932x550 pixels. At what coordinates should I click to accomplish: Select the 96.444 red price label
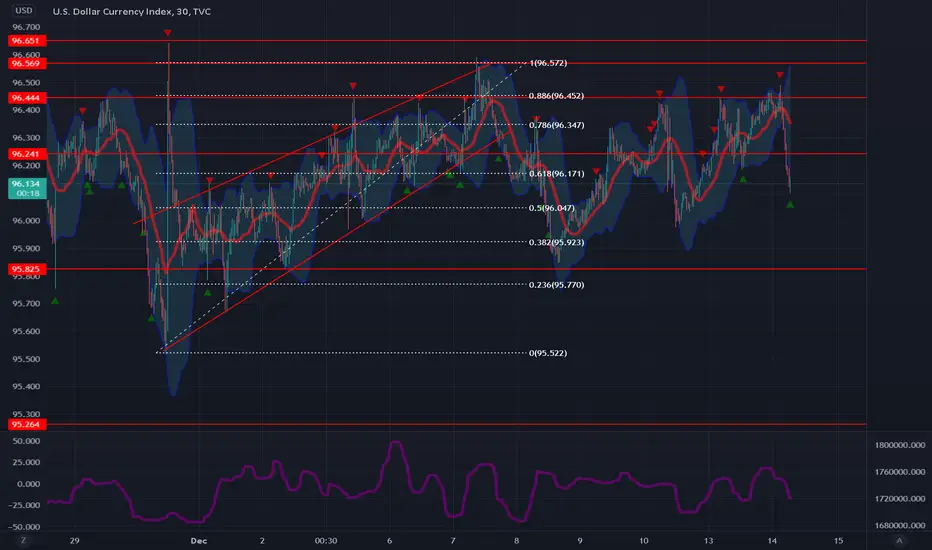tap(27, 98)
